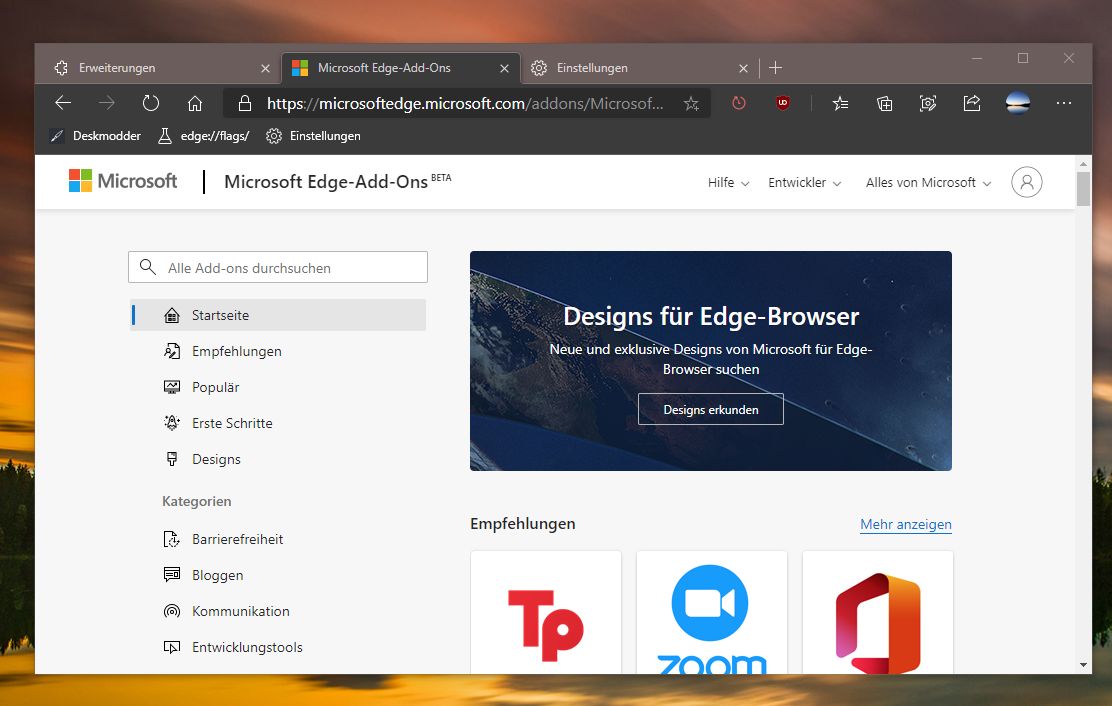Viewport: 1112px width, 706px height.
Task: Open a new tab with plus button
Action: click(x=775, y=67)
